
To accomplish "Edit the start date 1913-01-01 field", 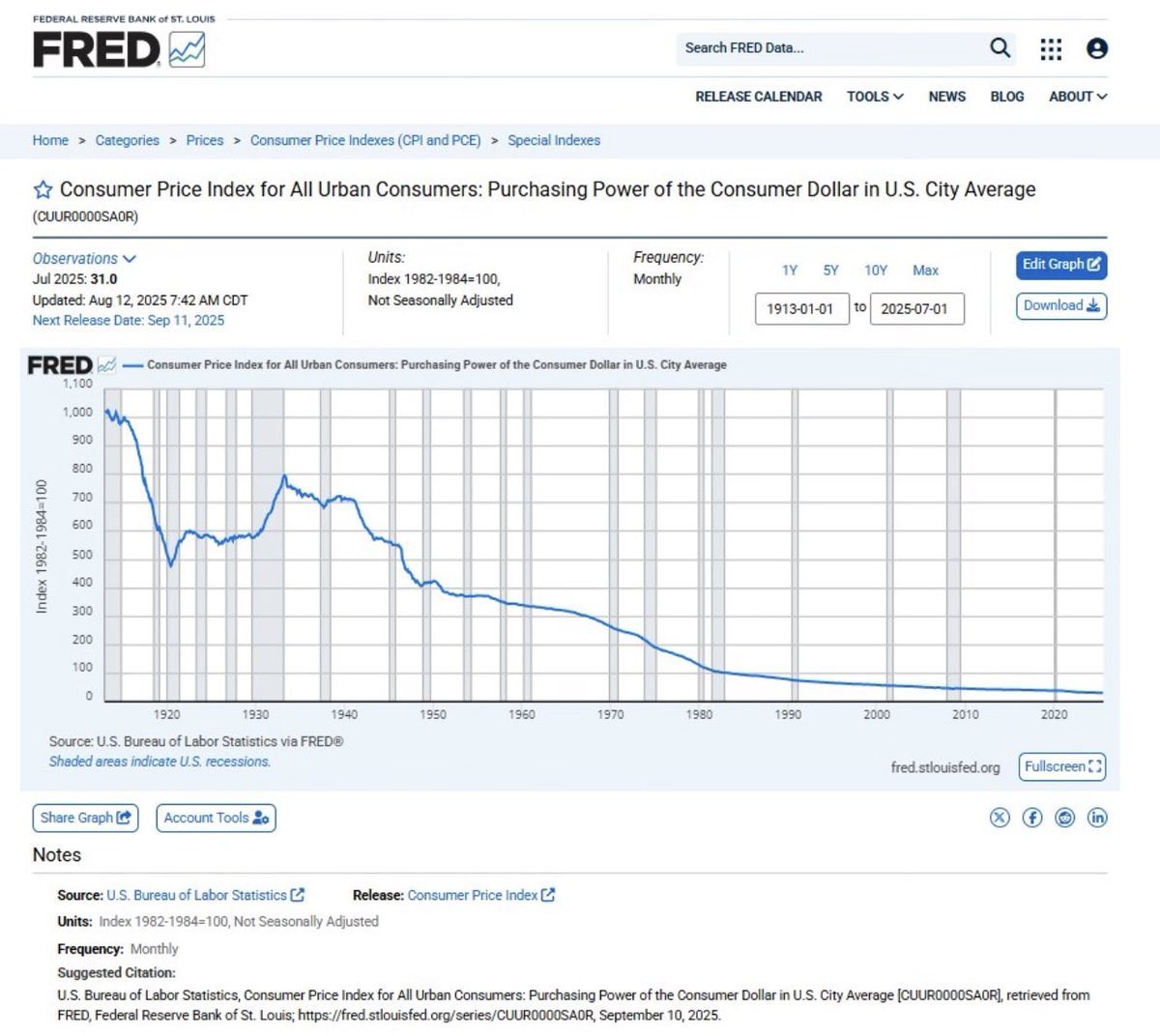I will coord(801,309).
